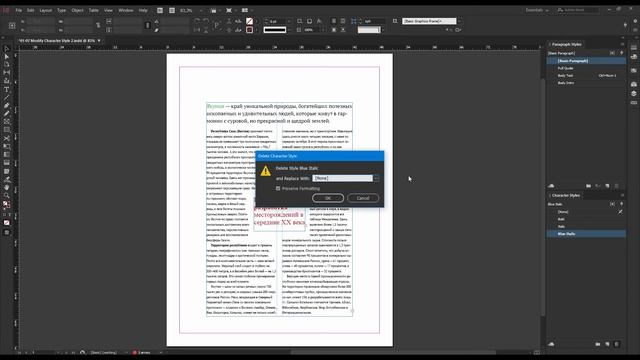Select the Pencil tool
This screenshot has width=640, height=360.
coord(7,113)
